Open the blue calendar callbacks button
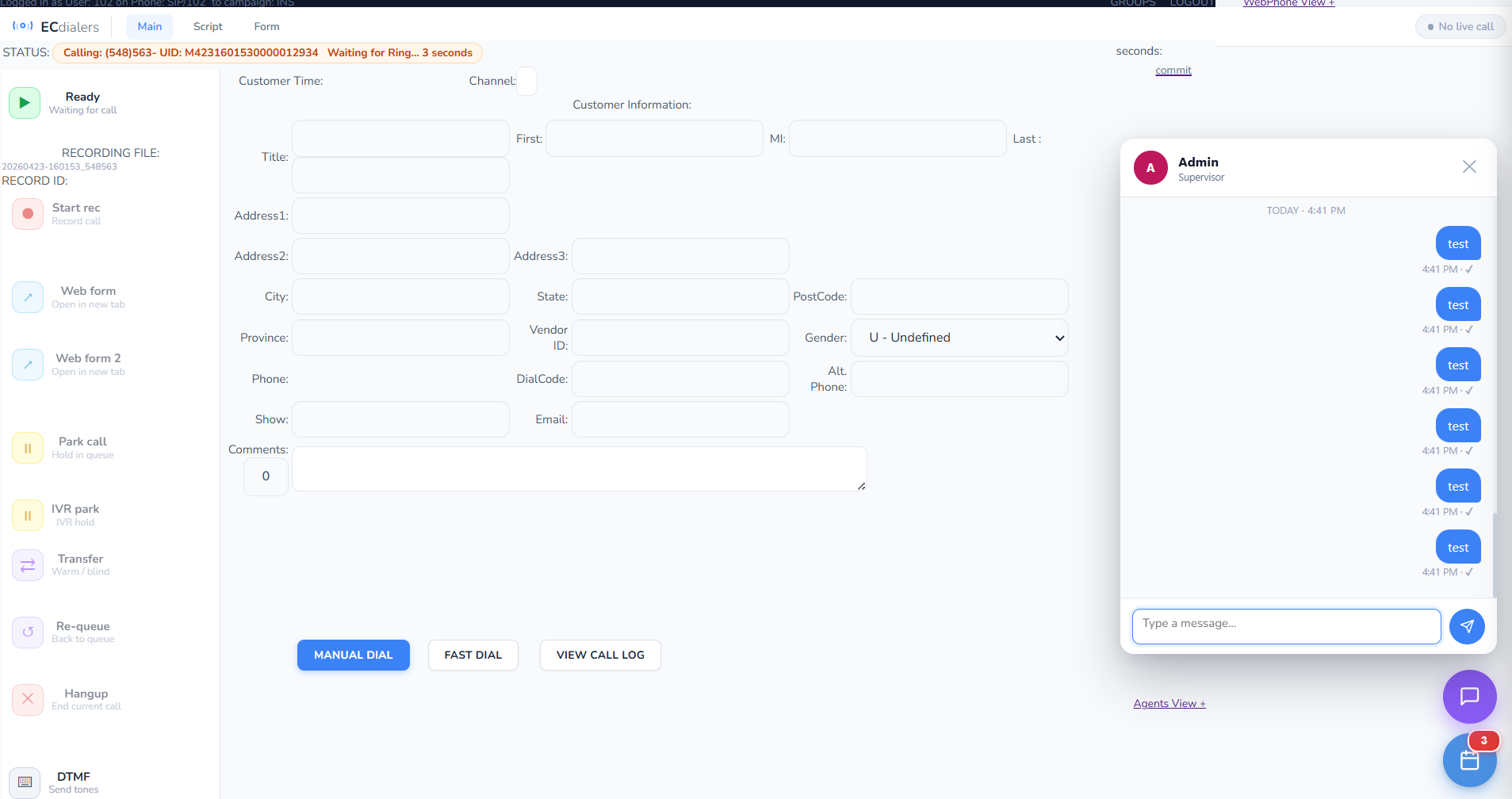 [1469, 760]
